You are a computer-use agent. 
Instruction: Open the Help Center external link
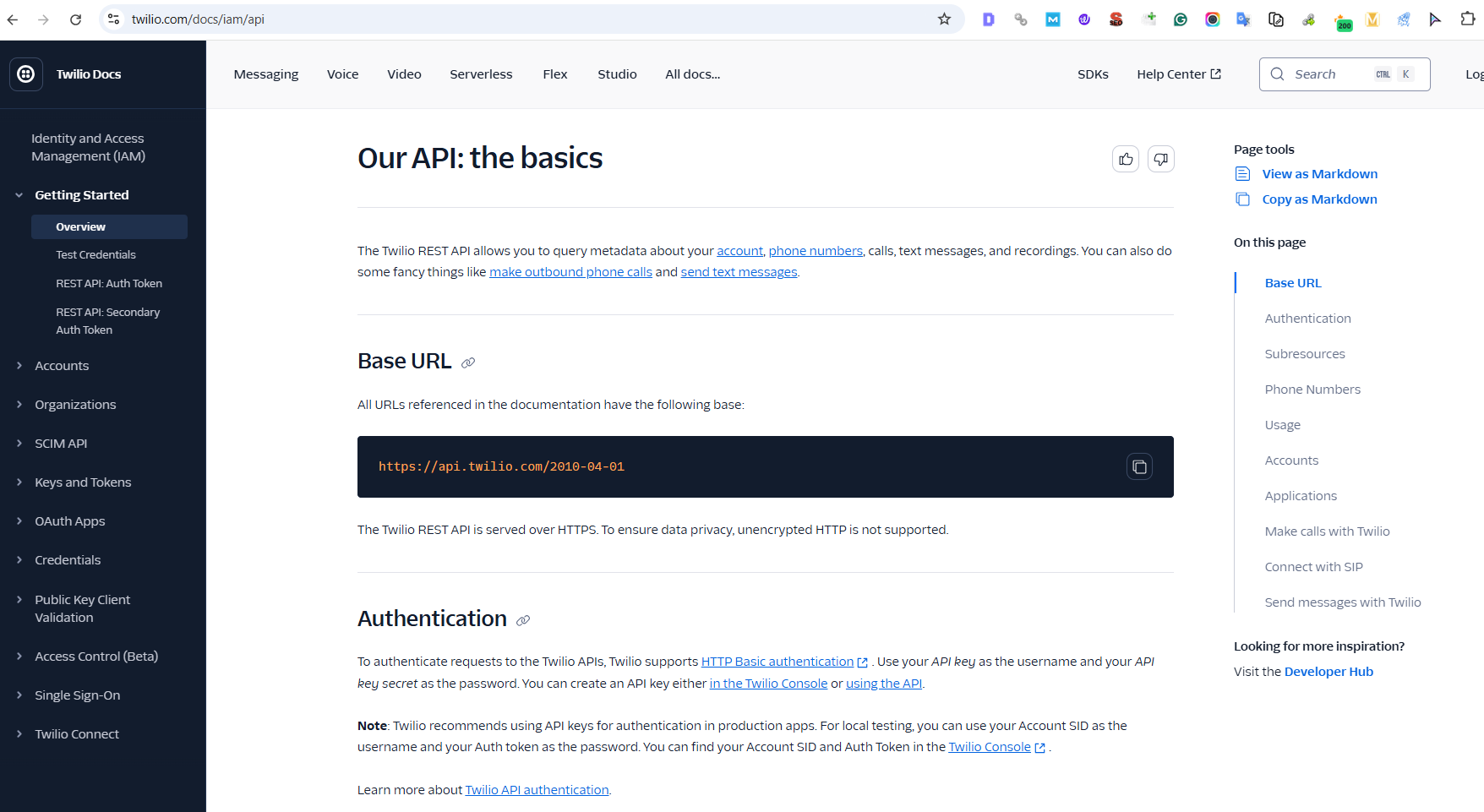coord(1179,74)
